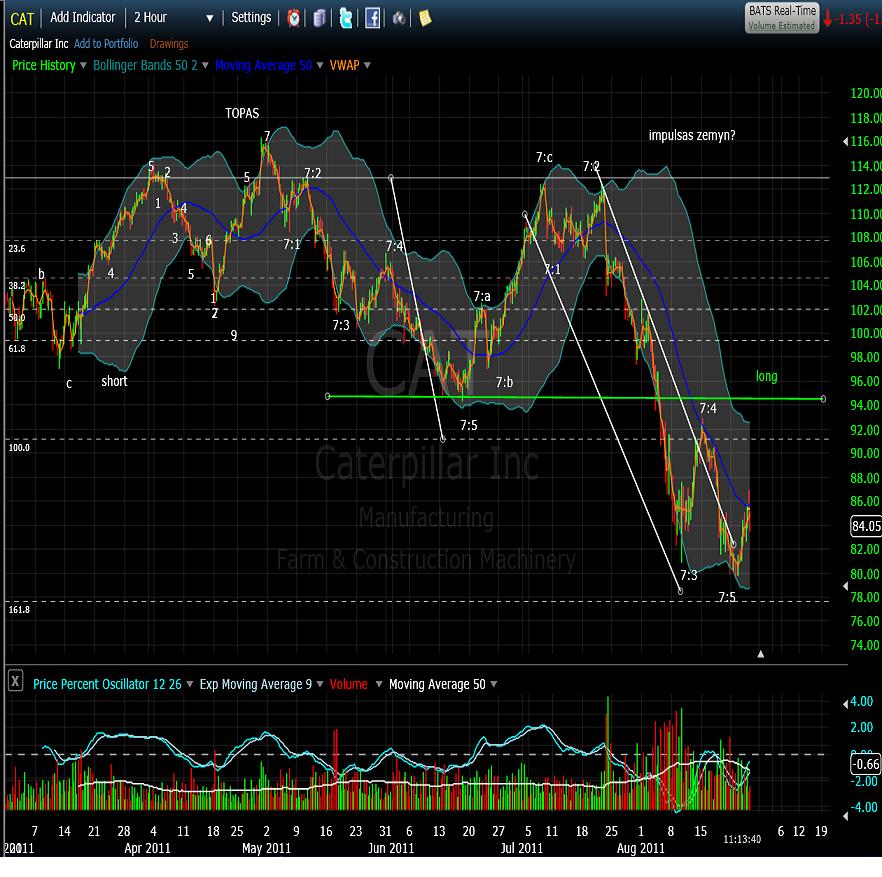This screenshot has width=882, height=877.
Task: Click the 23.6 Fibonacci level label
Action: coord(17,248)
